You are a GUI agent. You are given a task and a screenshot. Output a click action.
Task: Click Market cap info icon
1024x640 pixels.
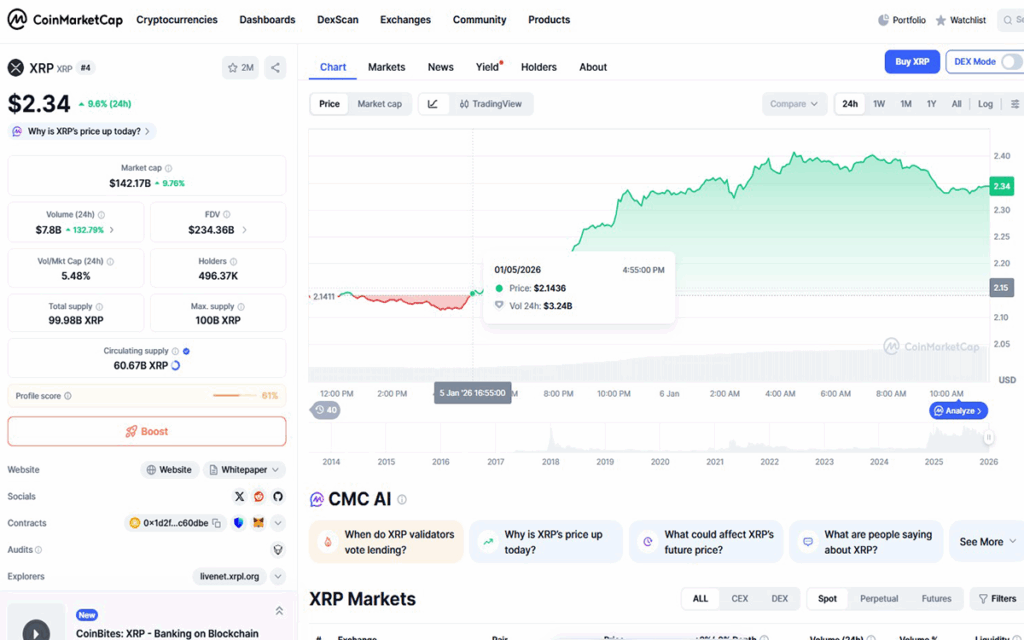click(168, 168)
